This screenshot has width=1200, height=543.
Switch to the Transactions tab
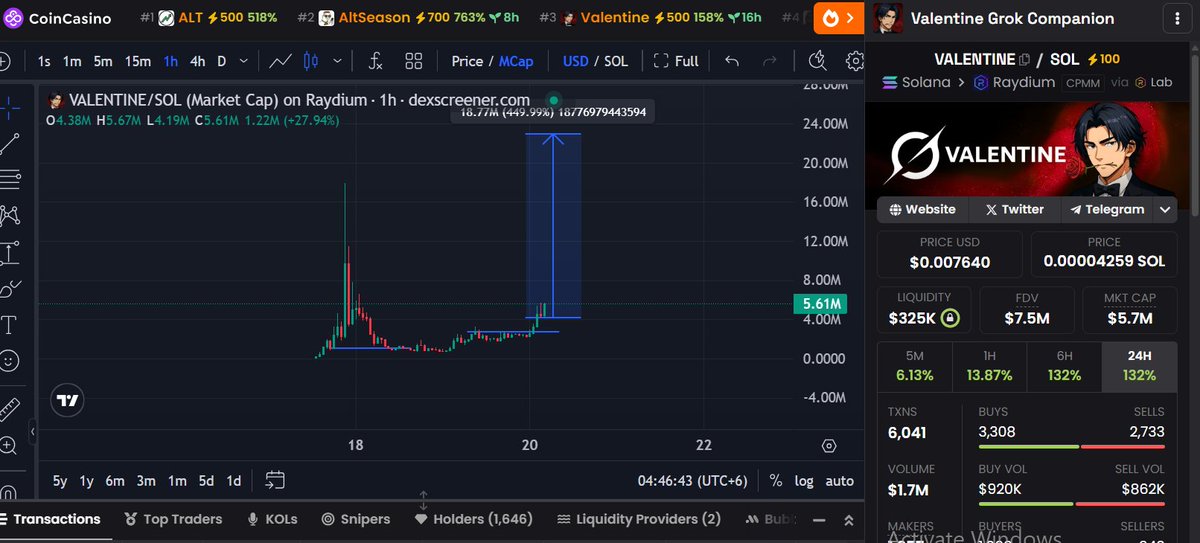[50, 519]
